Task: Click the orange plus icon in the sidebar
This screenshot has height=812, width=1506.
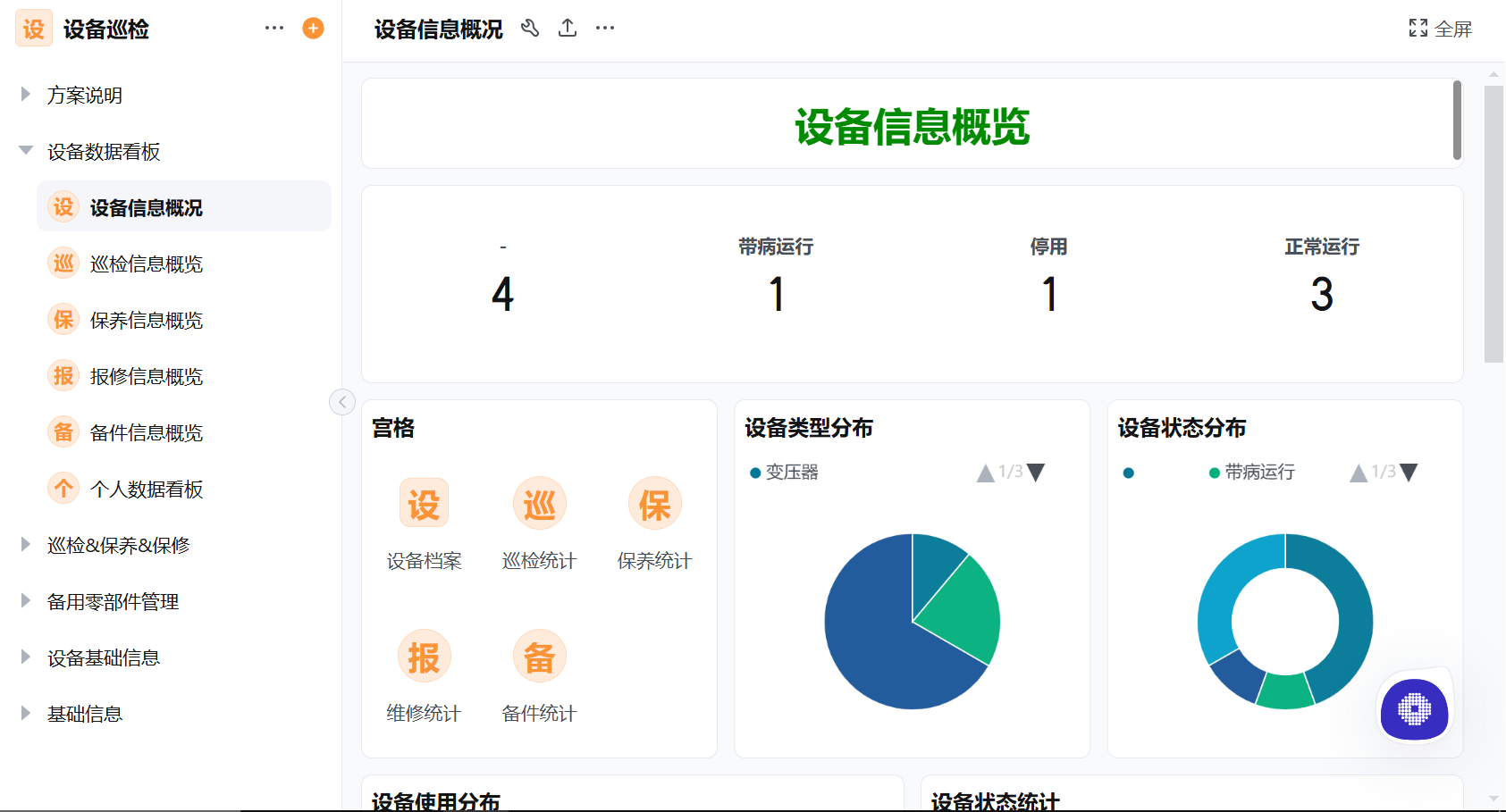Action: pyautogui.click(x=313, y=28)
